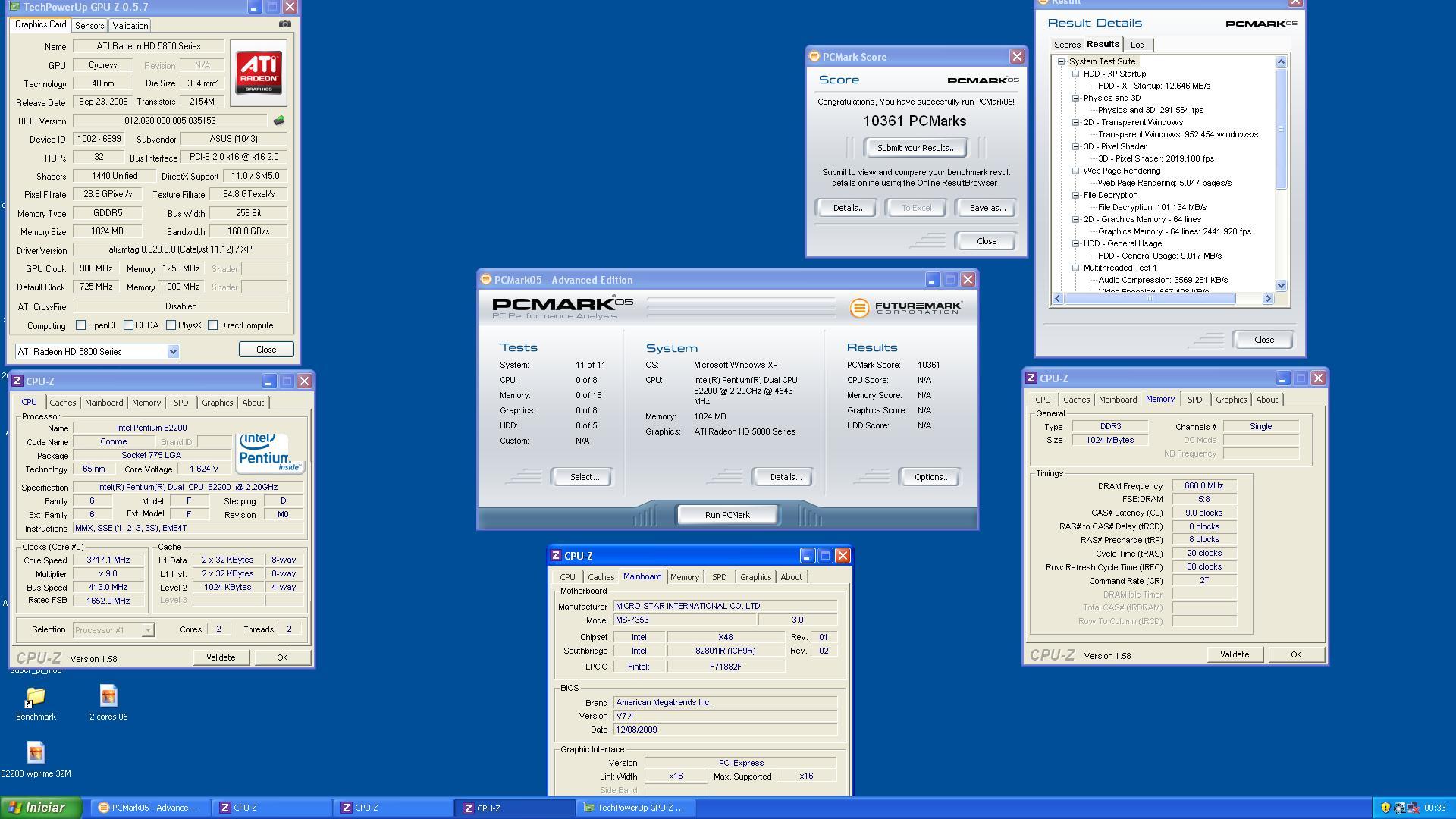
Task: Enable the PhysX checkbox
Action: (171, 325)
